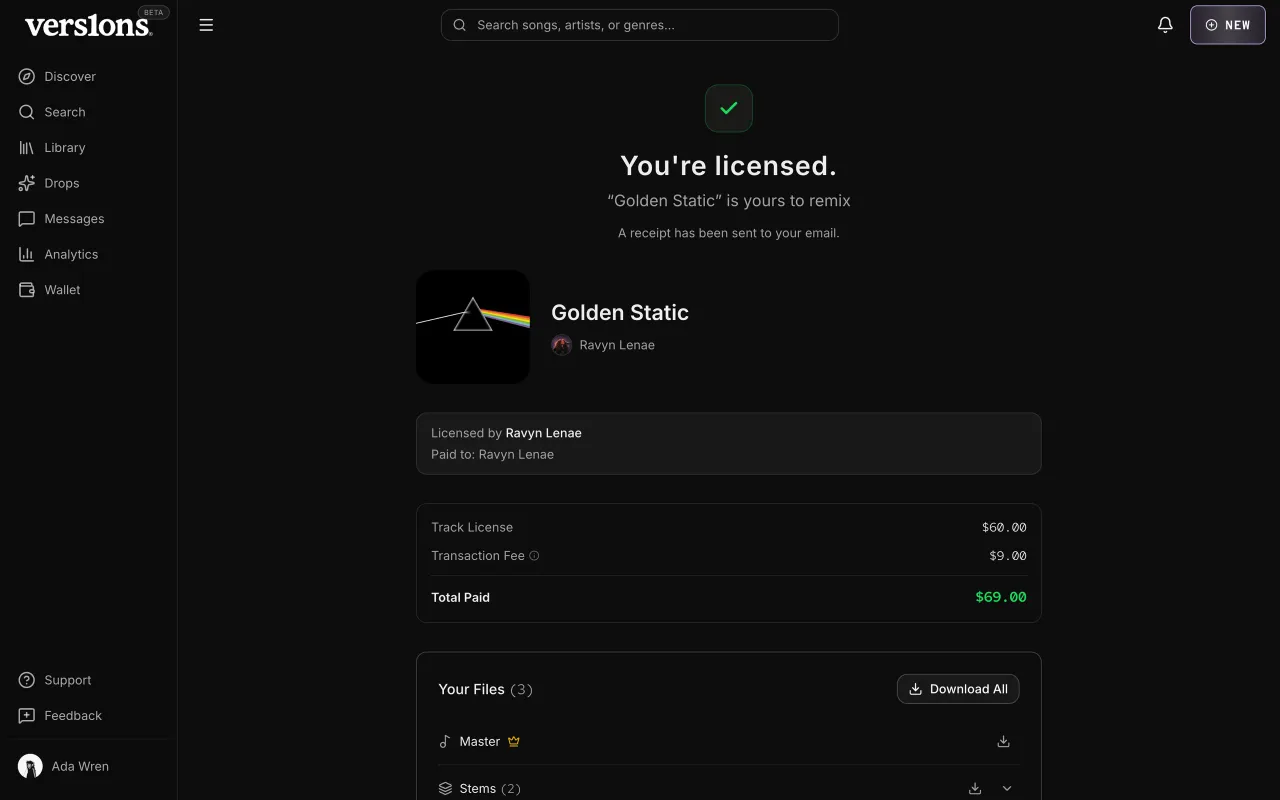Click the "You're licensed." heading

(729, 165)
